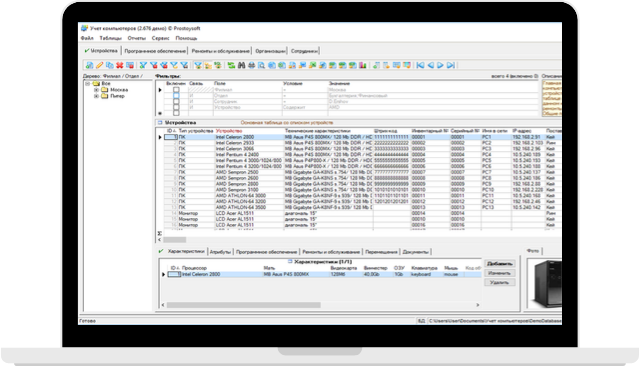
Task: Click the red X delete record icon
Action: (120, 65)
